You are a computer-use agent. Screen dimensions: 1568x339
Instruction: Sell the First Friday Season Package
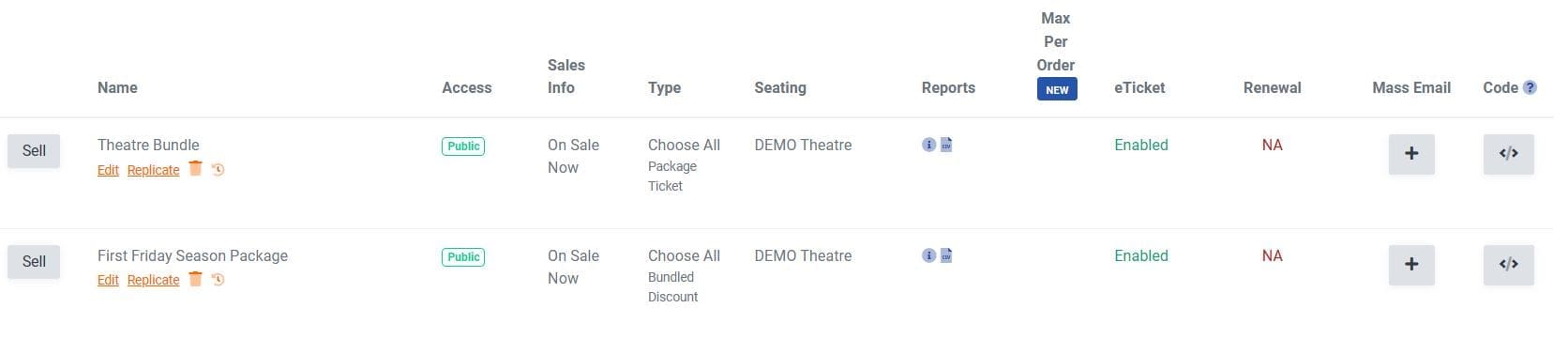click(x=34, y=262)
